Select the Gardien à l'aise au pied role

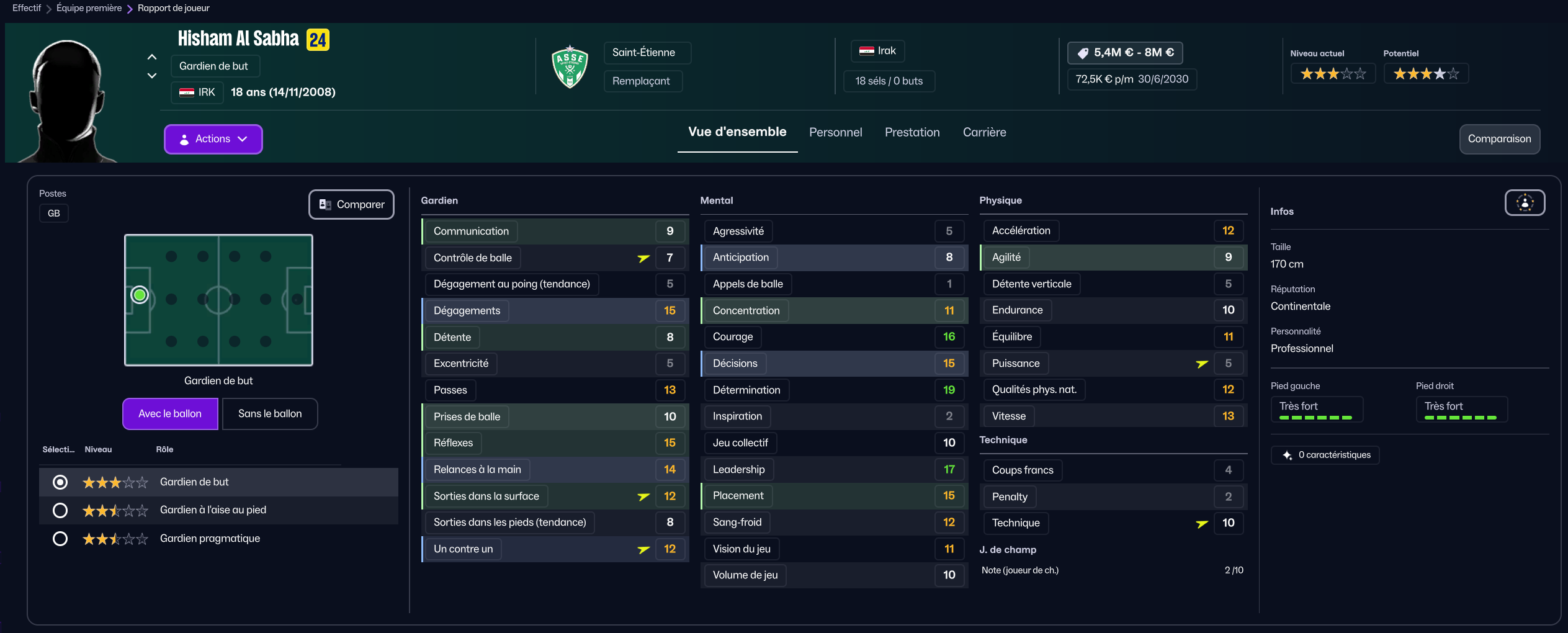tap(60, 510)
